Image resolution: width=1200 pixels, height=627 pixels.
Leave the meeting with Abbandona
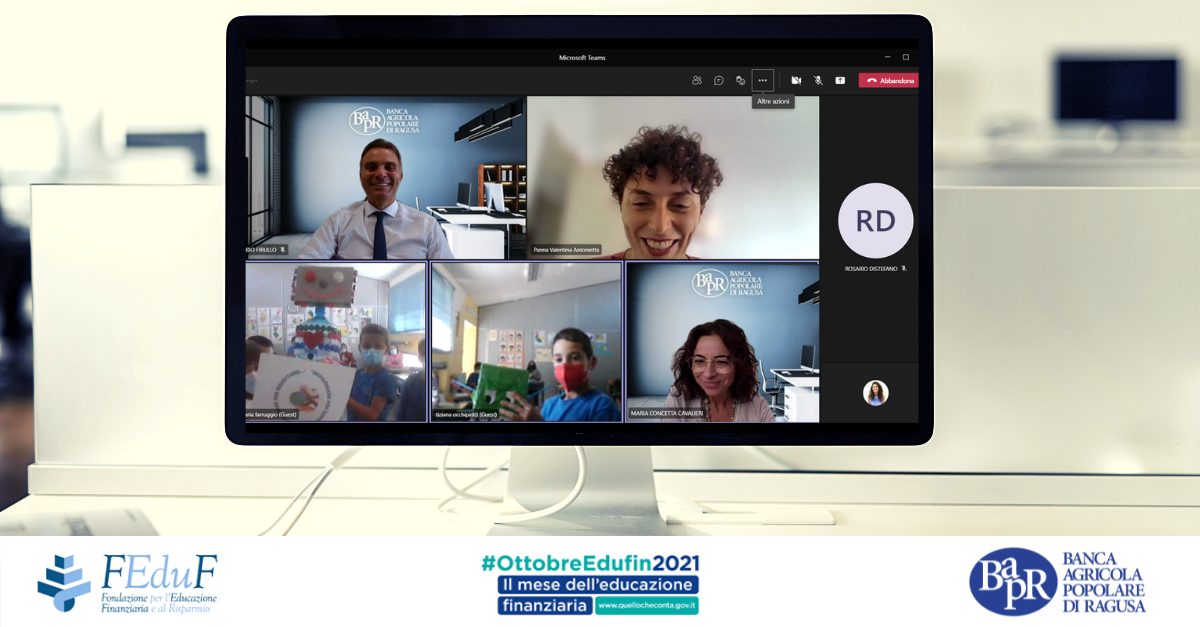[888, 80]
